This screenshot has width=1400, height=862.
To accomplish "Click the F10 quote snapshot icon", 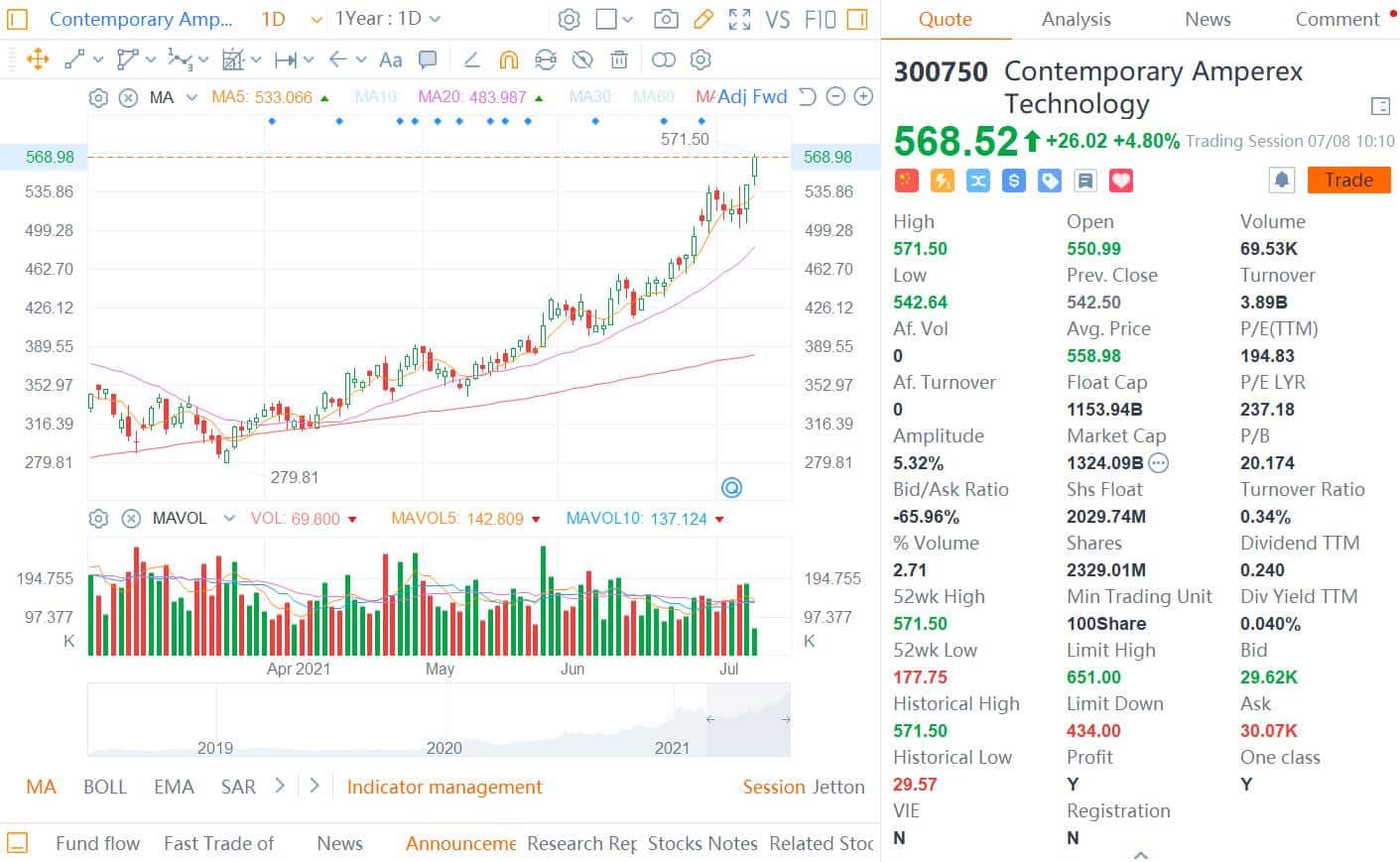I will 819,19.
